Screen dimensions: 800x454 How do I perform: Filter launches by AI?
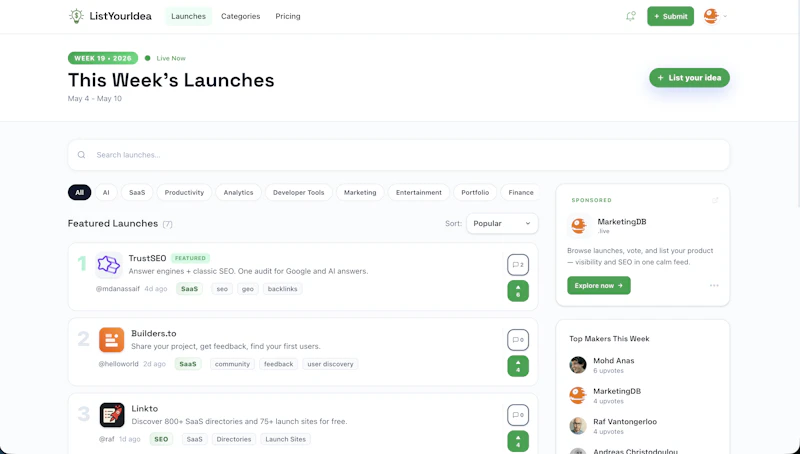coord(106,192)
